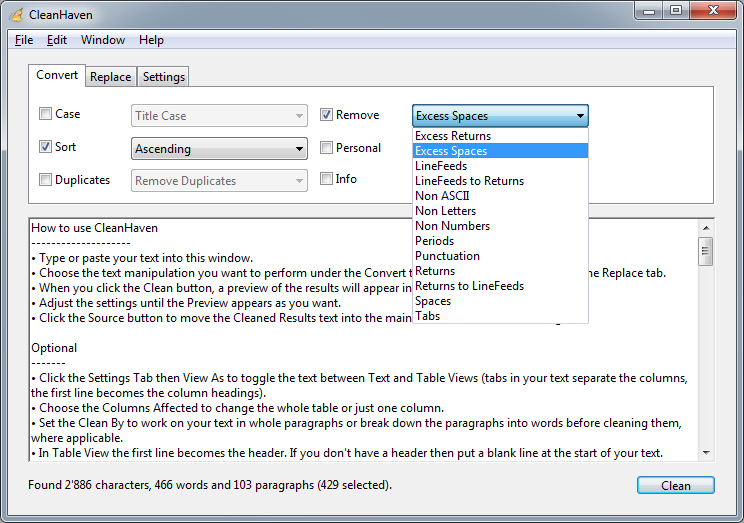Image resolution: width=744 pixels, height=523 pixels.
Task: Maximize the CleanHaven window
Action: click(676, 10)
